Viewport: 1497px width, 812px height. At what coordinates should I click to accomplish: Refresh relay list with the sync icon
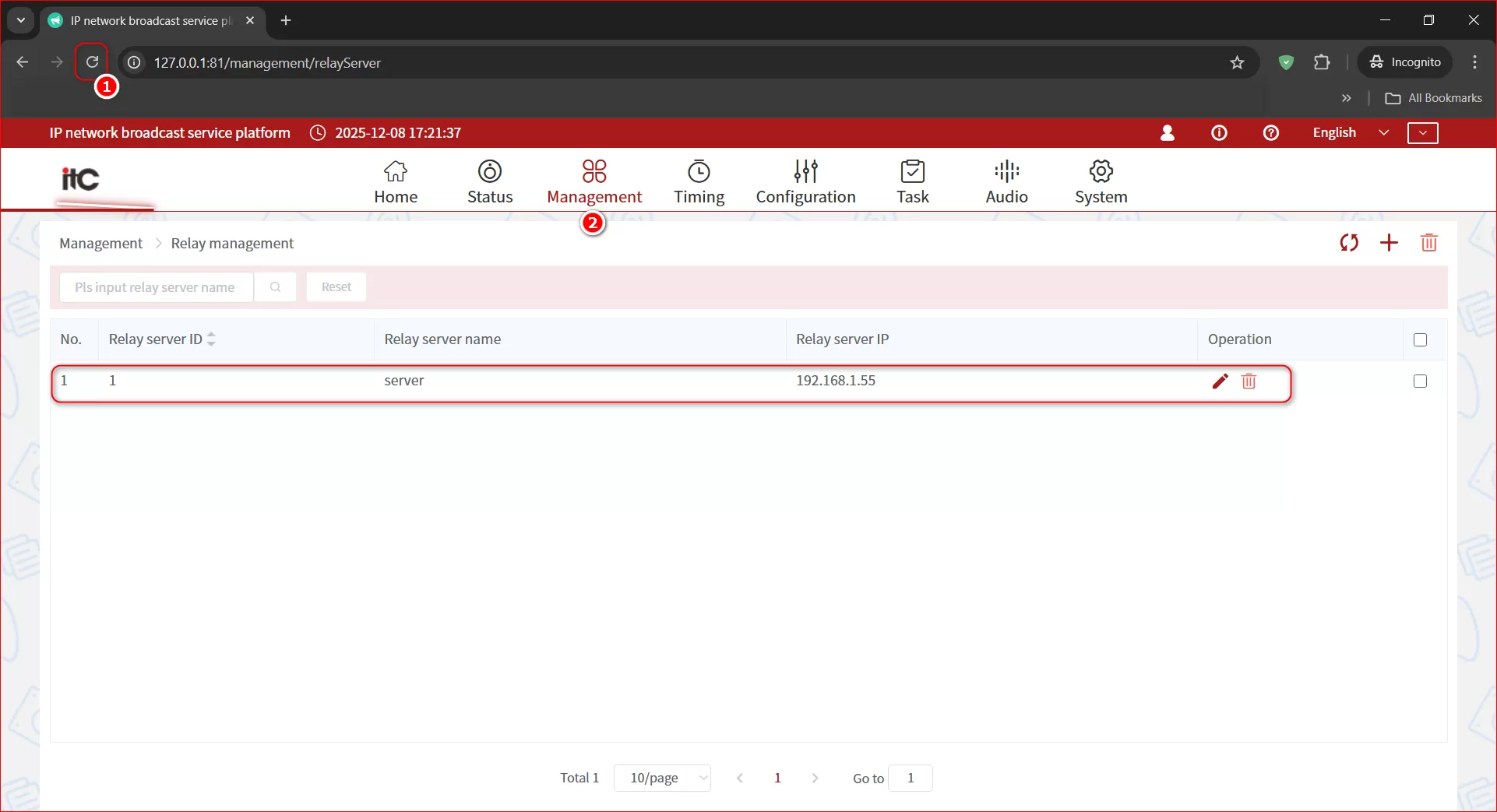[x=1349, y=243]
